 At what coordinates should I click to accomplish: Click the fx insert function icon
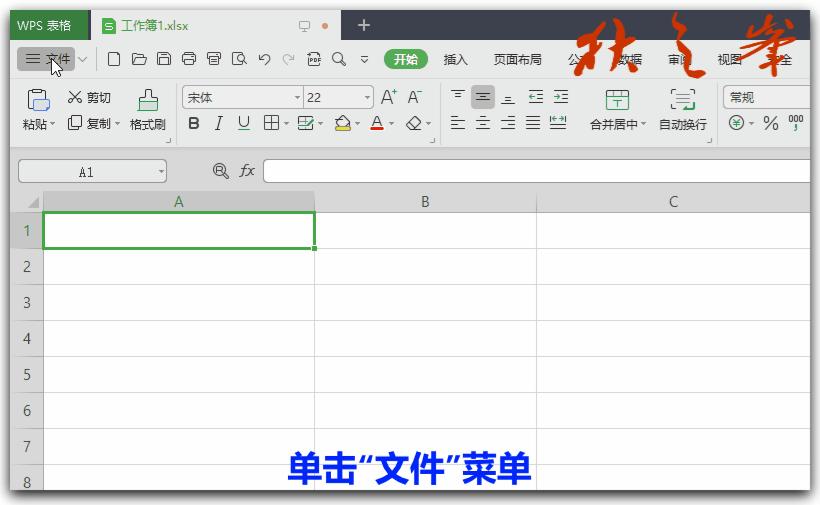(x=246, y=170)
